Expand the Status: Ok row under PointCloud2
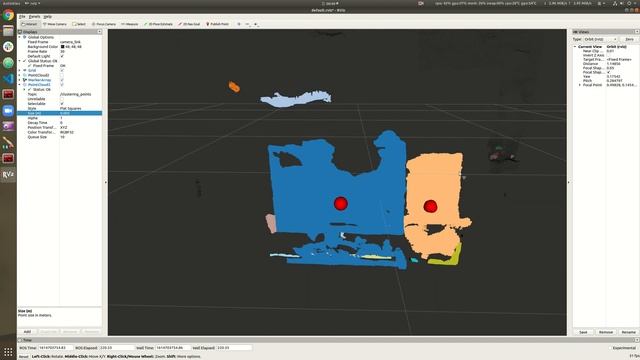The width and height of the screenshot is (640, 360). (24, 89)
